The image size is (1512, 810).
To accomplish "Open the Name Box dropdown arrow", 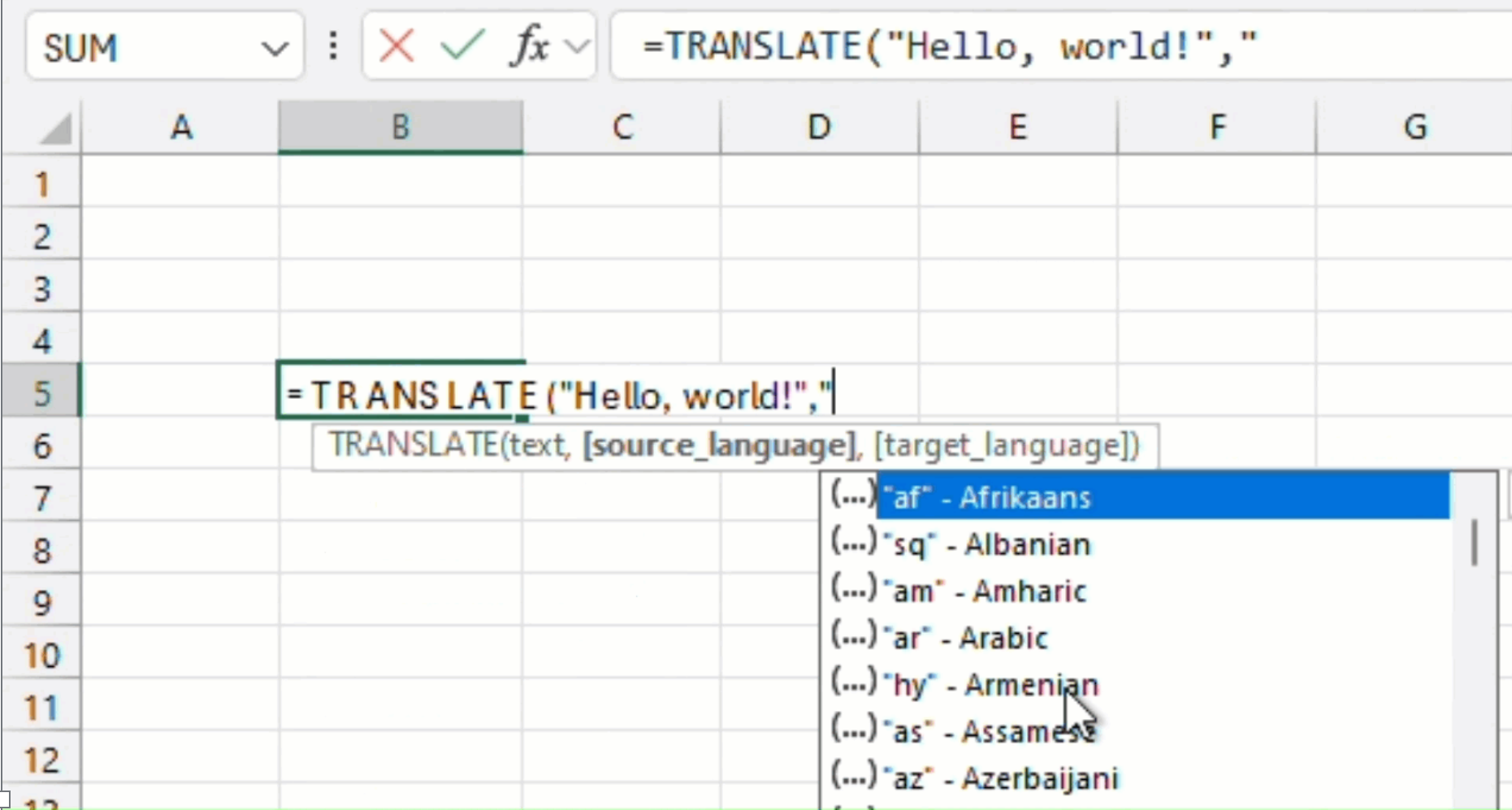I will (x=275, y=46).
